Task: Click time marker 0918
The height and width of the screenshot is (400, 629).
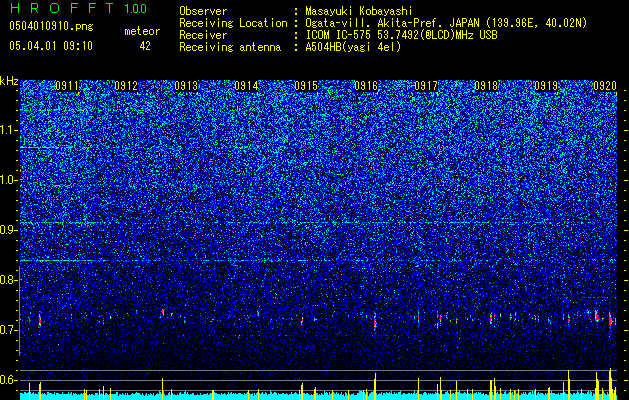Action: [x=486, y=86]
